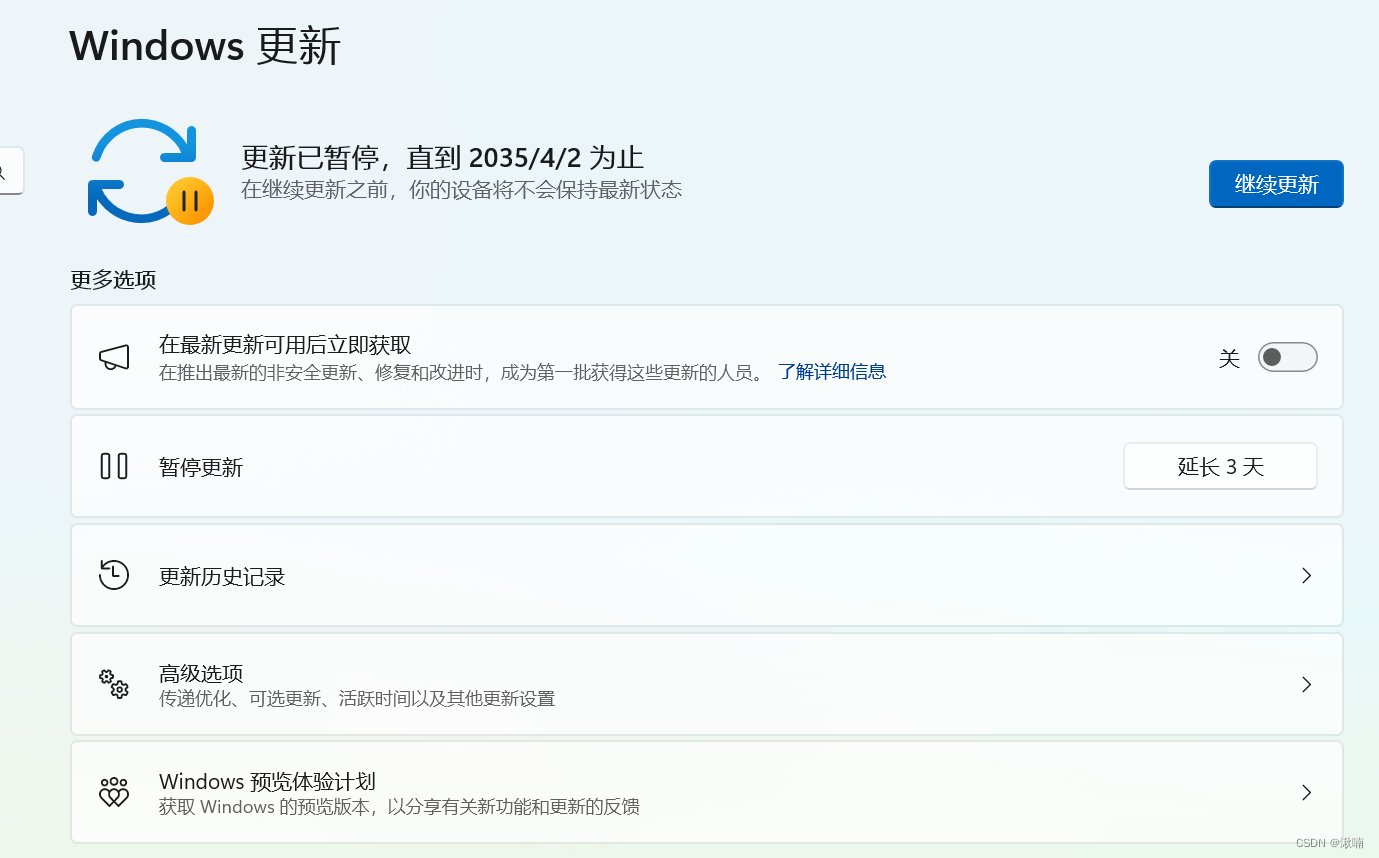Click the pause bars icon next to 暂停更新

(114, 466)
